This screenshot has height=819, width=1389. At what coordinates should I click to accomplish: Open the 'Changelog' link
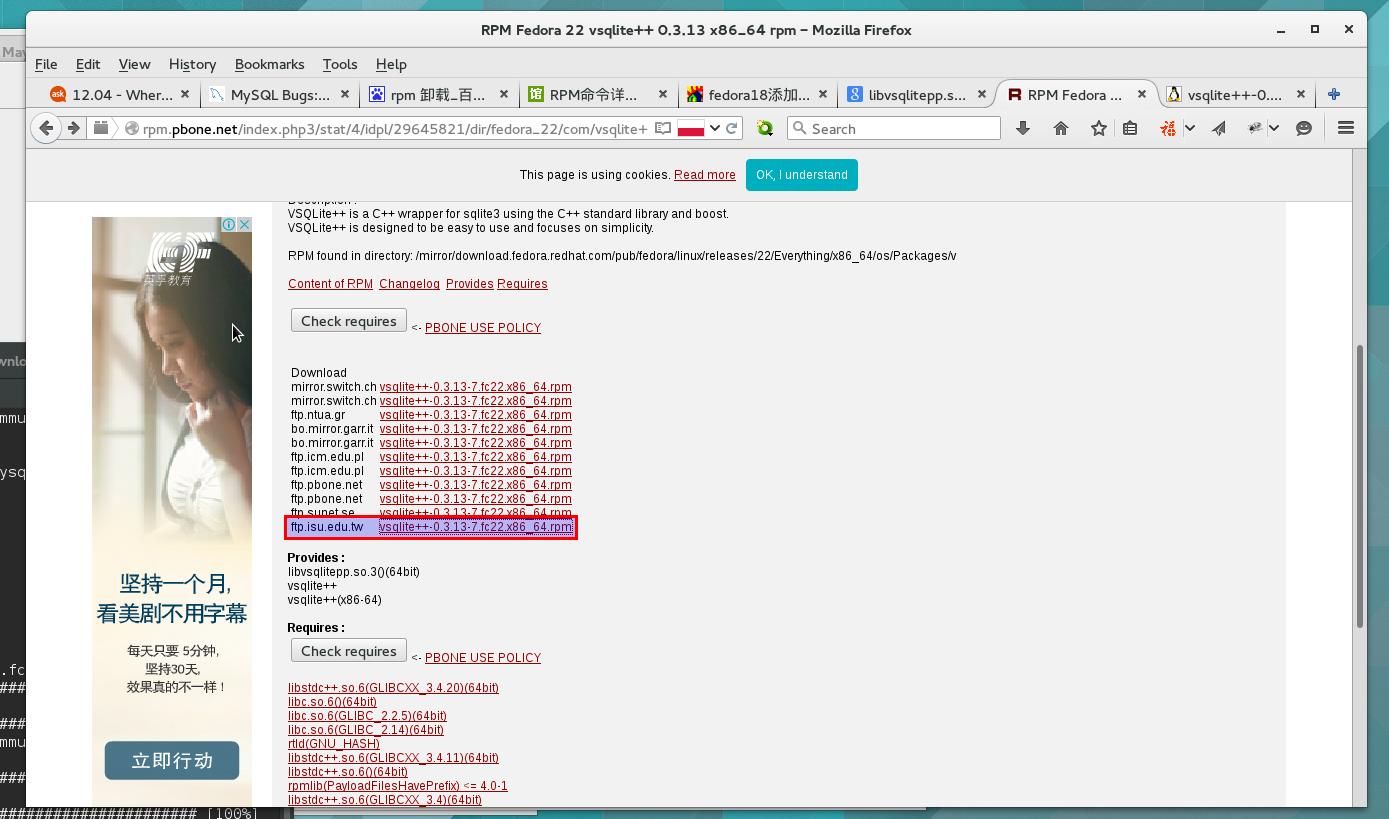(x=409, y=284)
